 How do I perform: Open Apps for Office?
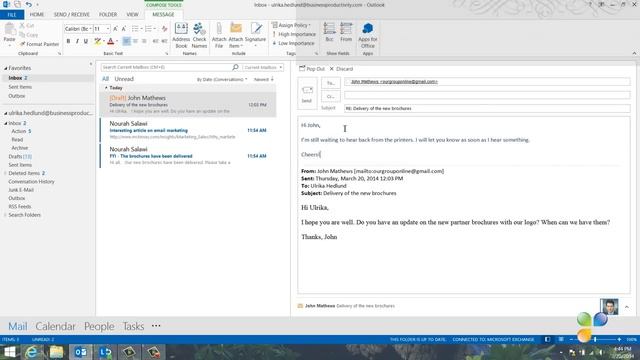[x=367, y=35]
